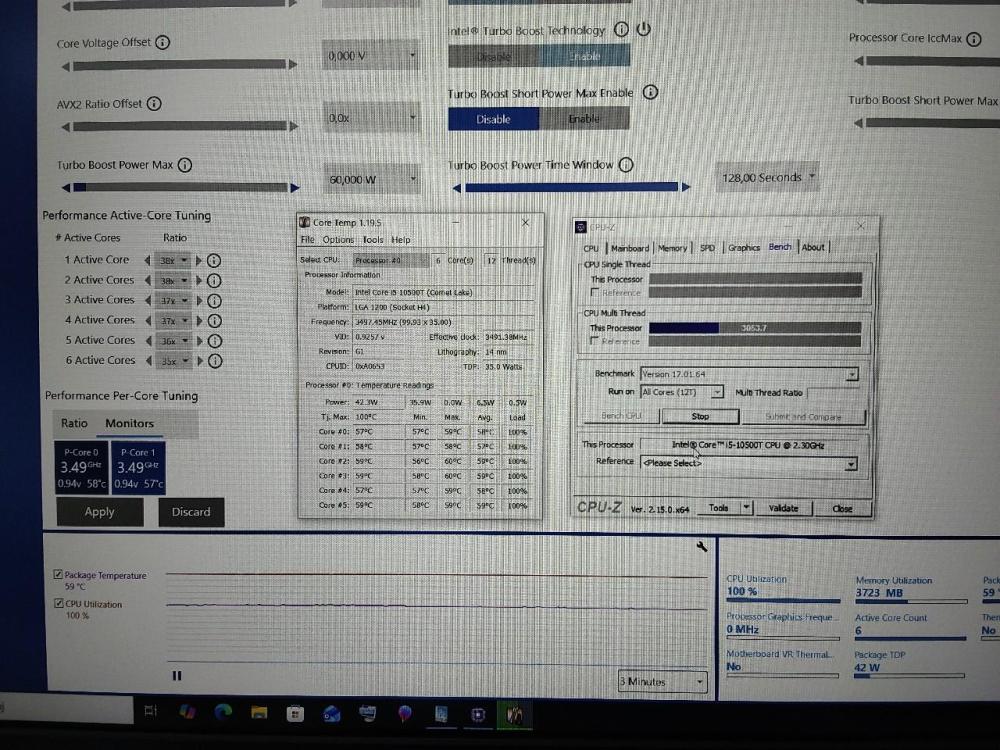This screenshot has height=750, width=1000.
Task: Pause the monitoring graph
Action: [177, 675]
